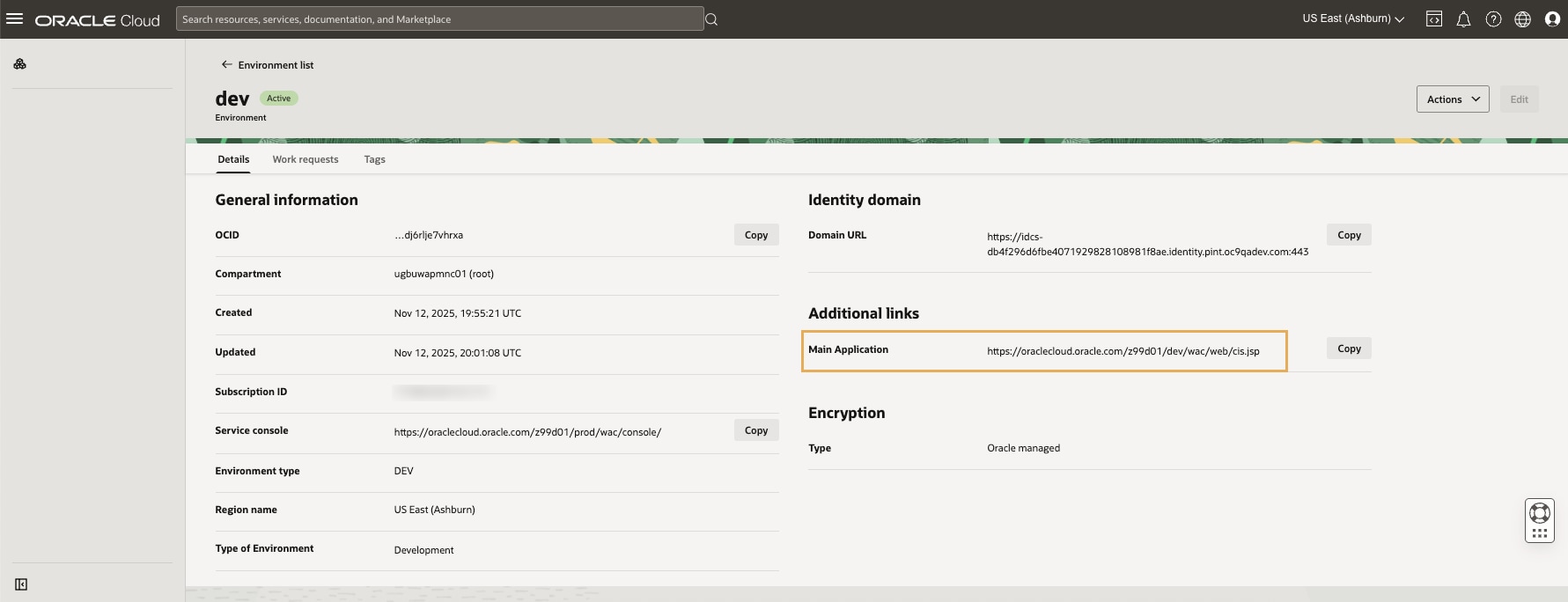Click the sidebar service icon
This screenshot has height=602, width=1568.
pos(19,64)
